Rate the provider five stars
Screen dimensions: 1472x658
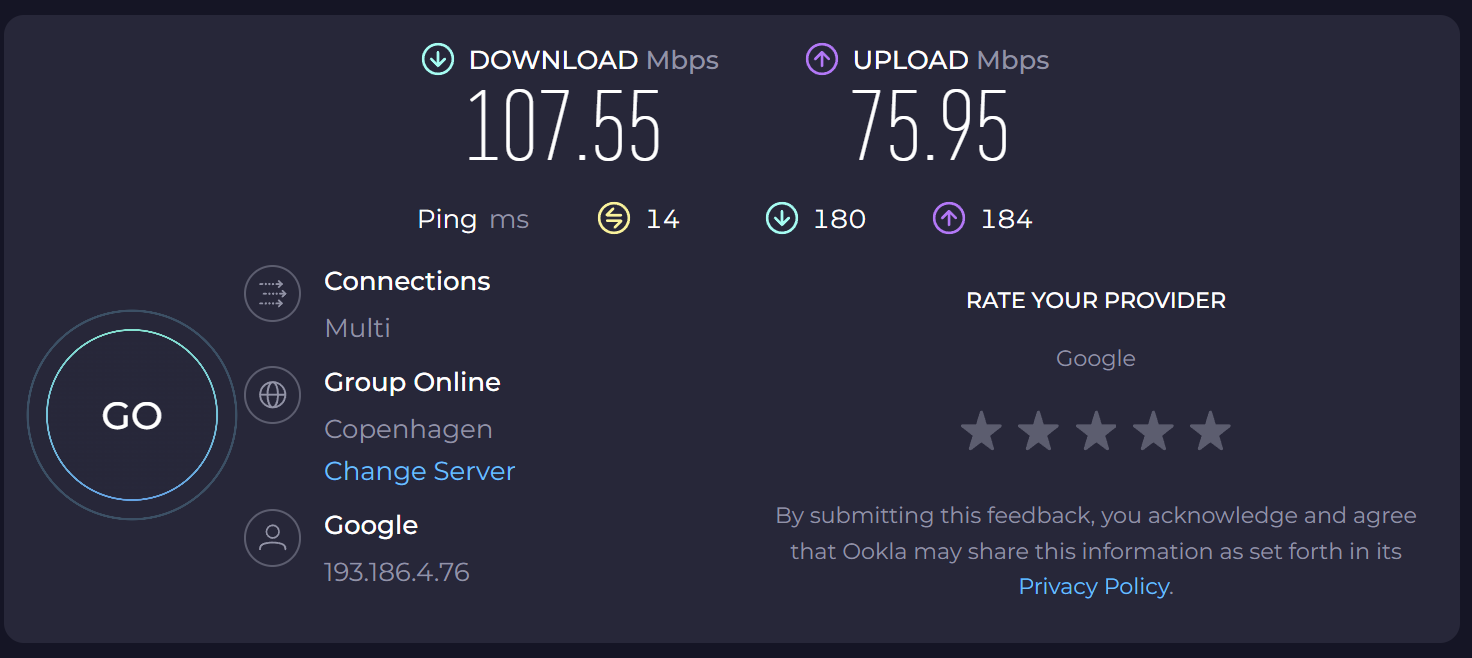tap(1210, 431)
